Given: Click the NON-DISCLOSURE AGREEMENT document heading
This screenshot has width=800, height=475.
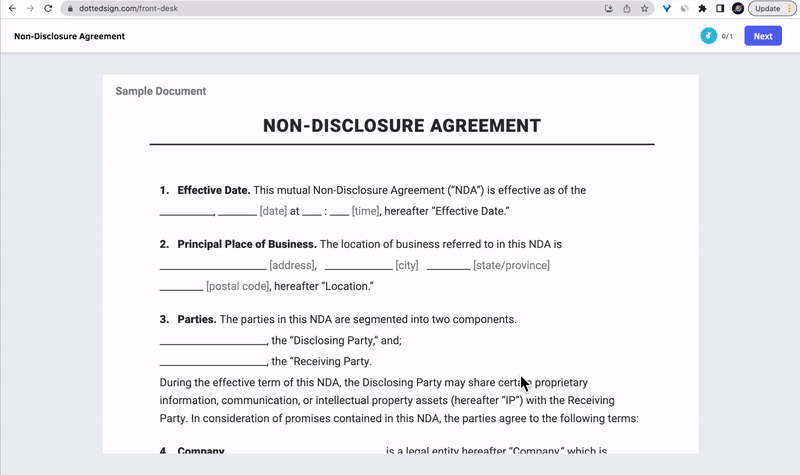Looking at the screenshot, I should coord(402,126).
